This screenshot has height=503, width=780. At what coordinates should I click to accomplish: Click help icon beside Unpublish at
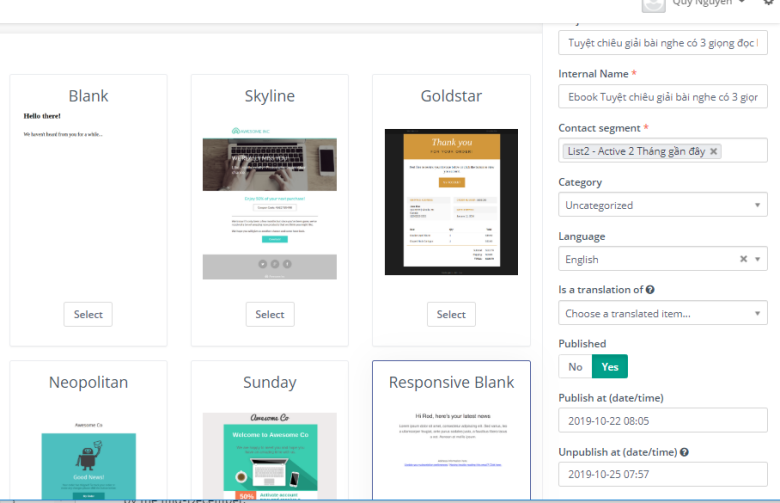point(684,452)
